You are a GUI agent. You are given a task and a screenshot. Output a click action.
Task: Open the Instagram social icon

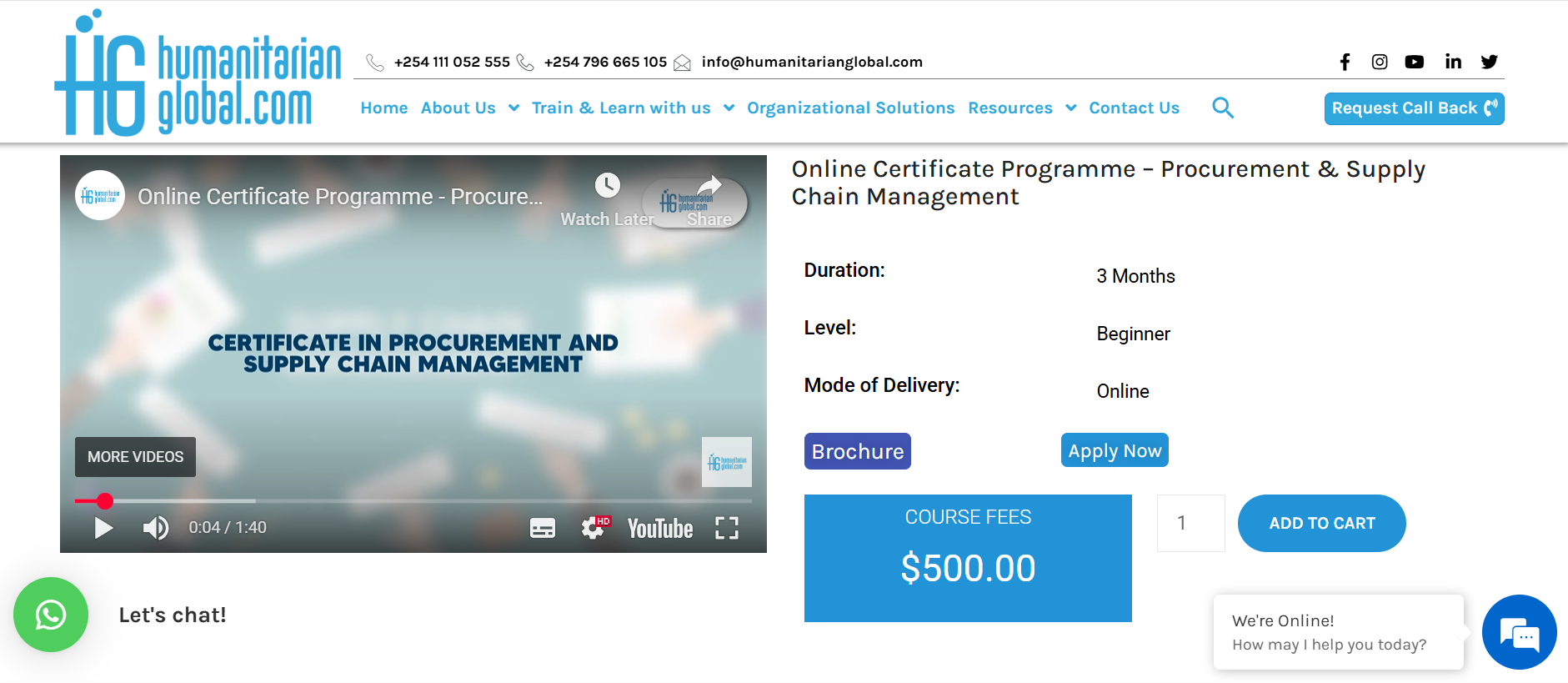pos(1380,62)
